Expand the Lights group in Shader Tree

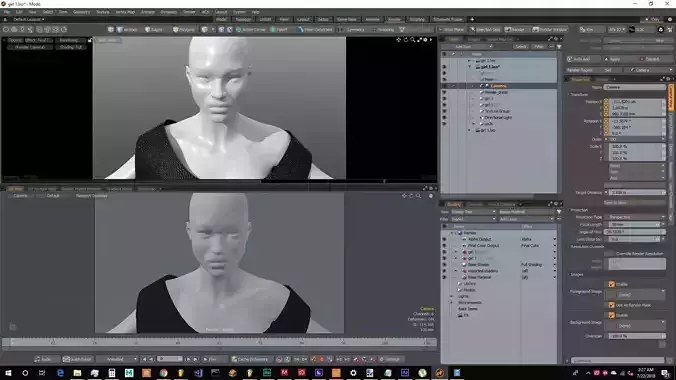[x=451, y=296]
